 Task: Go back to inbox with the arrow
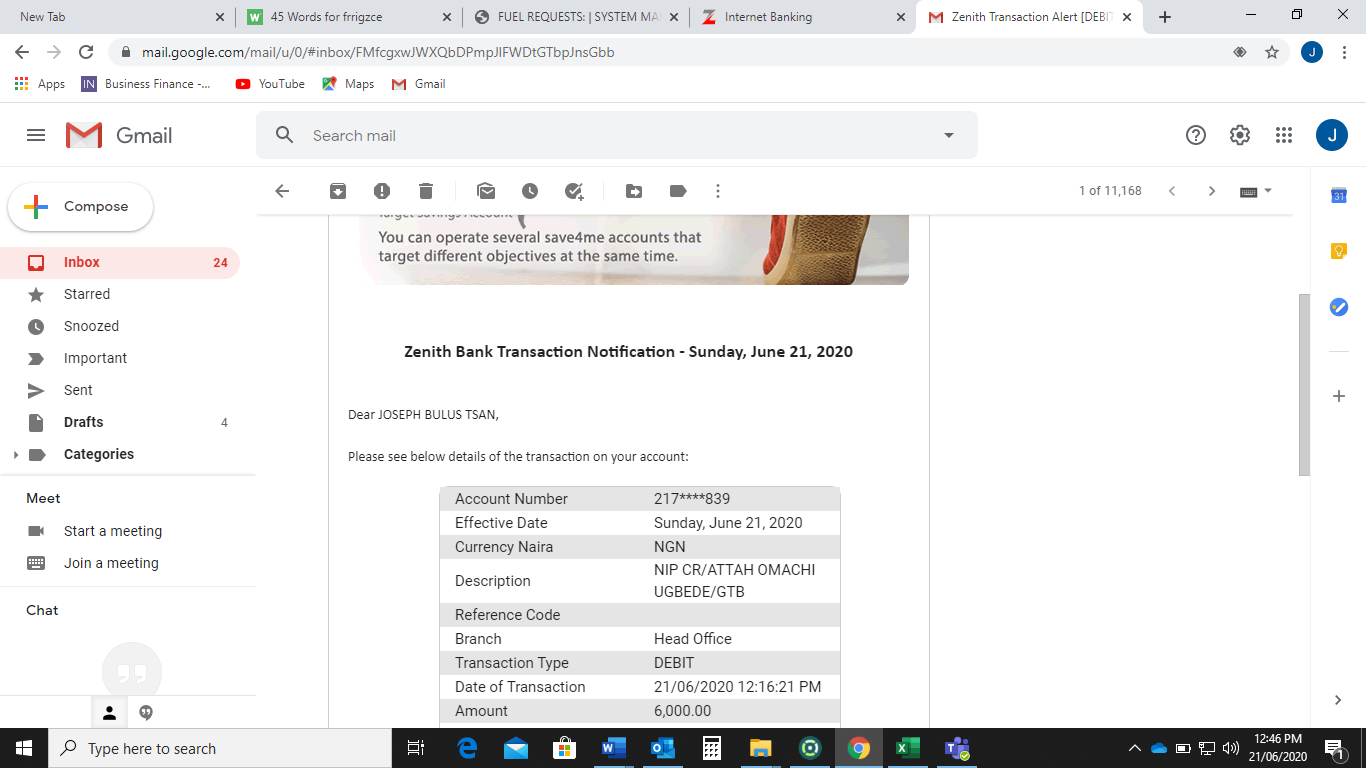pyautogui.click(x=282, y=191)
